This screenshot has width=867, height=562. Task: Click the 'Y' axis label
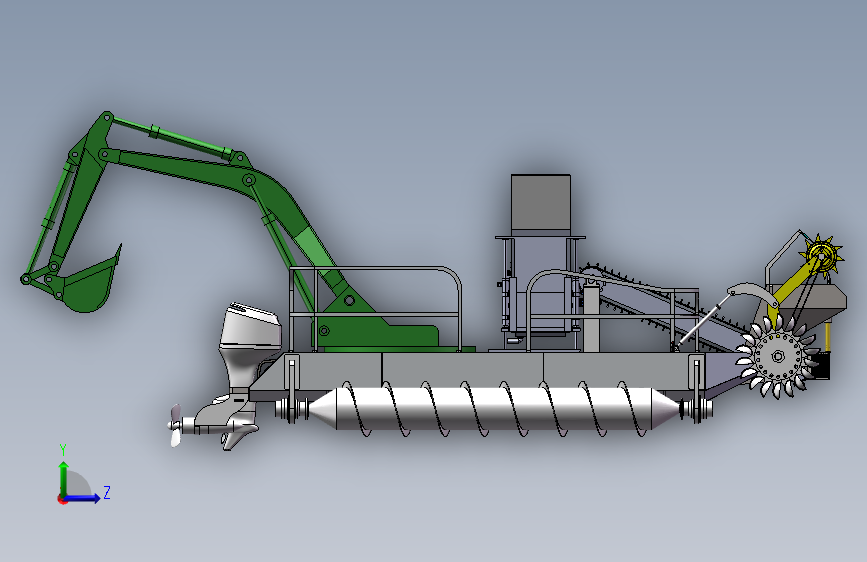pyautogui.click(x=63, y=450)
